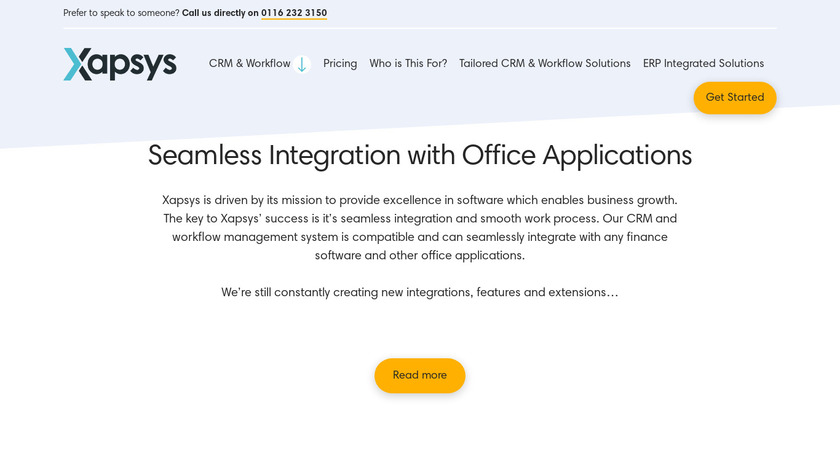This screenshot has width=840, height=472.
Task: Open ERP Integrated Solutions menu item
Action: coord(703,63)
